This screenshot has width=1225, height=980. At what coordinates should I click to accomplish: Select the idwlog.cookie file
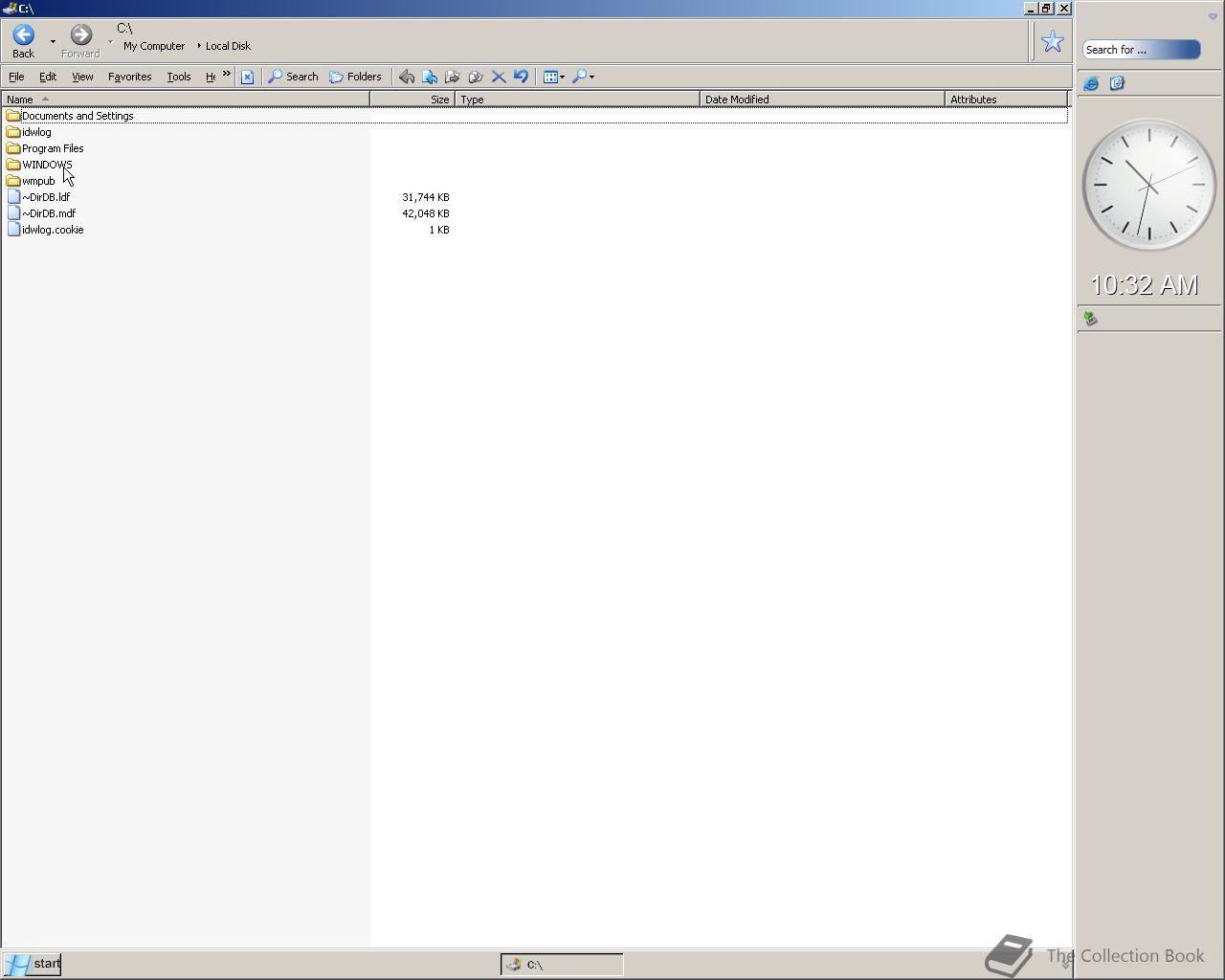tap(53, 230)
